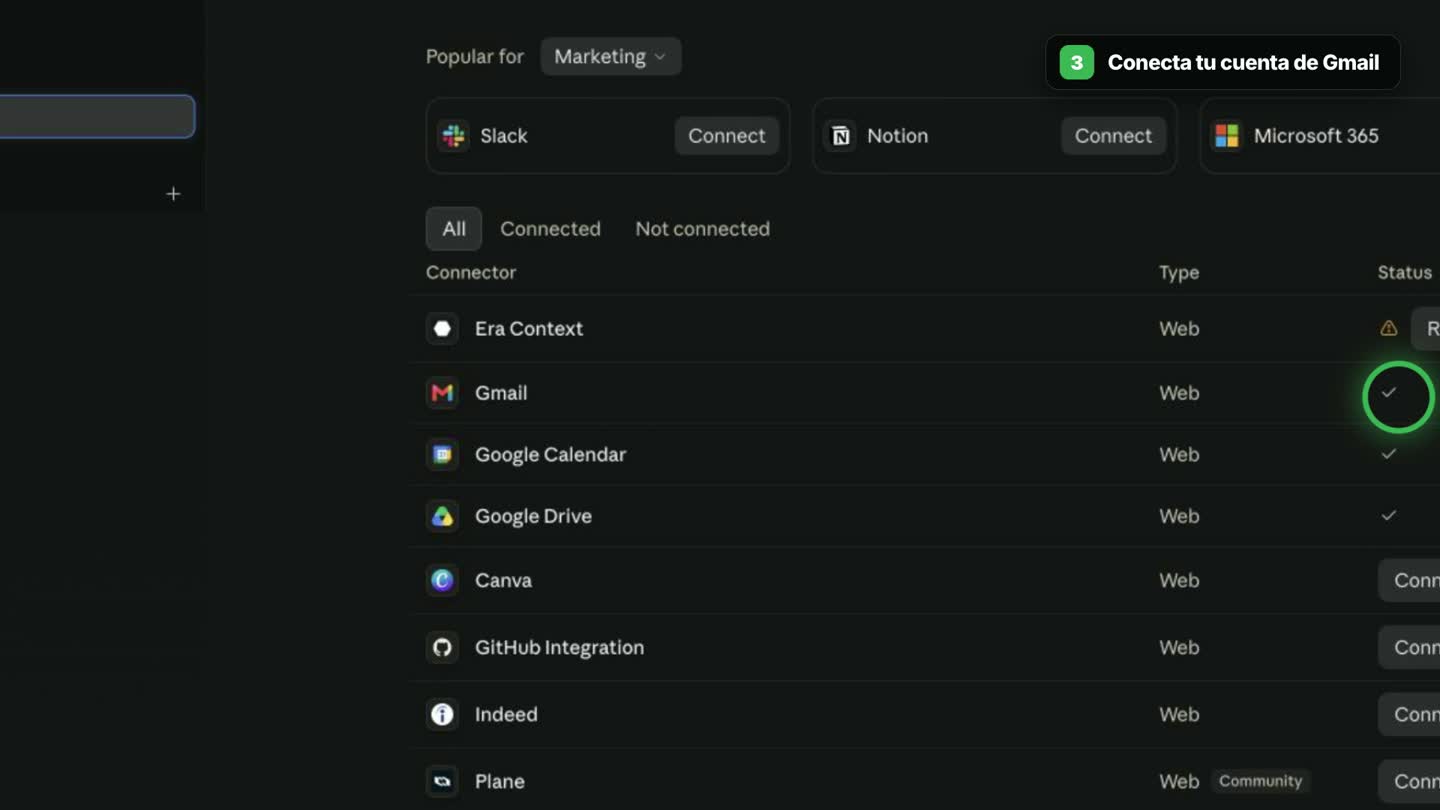
Task: Click the Web type in Canva row
Action: [1179, 580]
